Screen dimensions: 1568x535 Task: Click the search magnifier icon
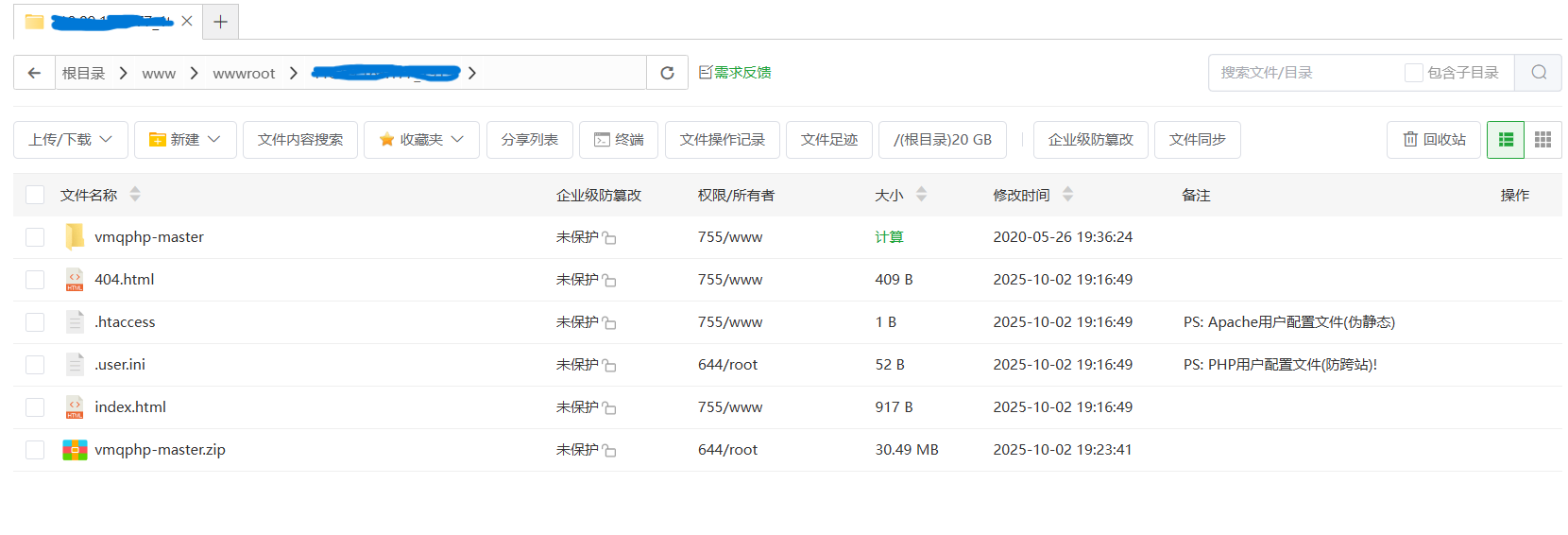point(1538,73)
